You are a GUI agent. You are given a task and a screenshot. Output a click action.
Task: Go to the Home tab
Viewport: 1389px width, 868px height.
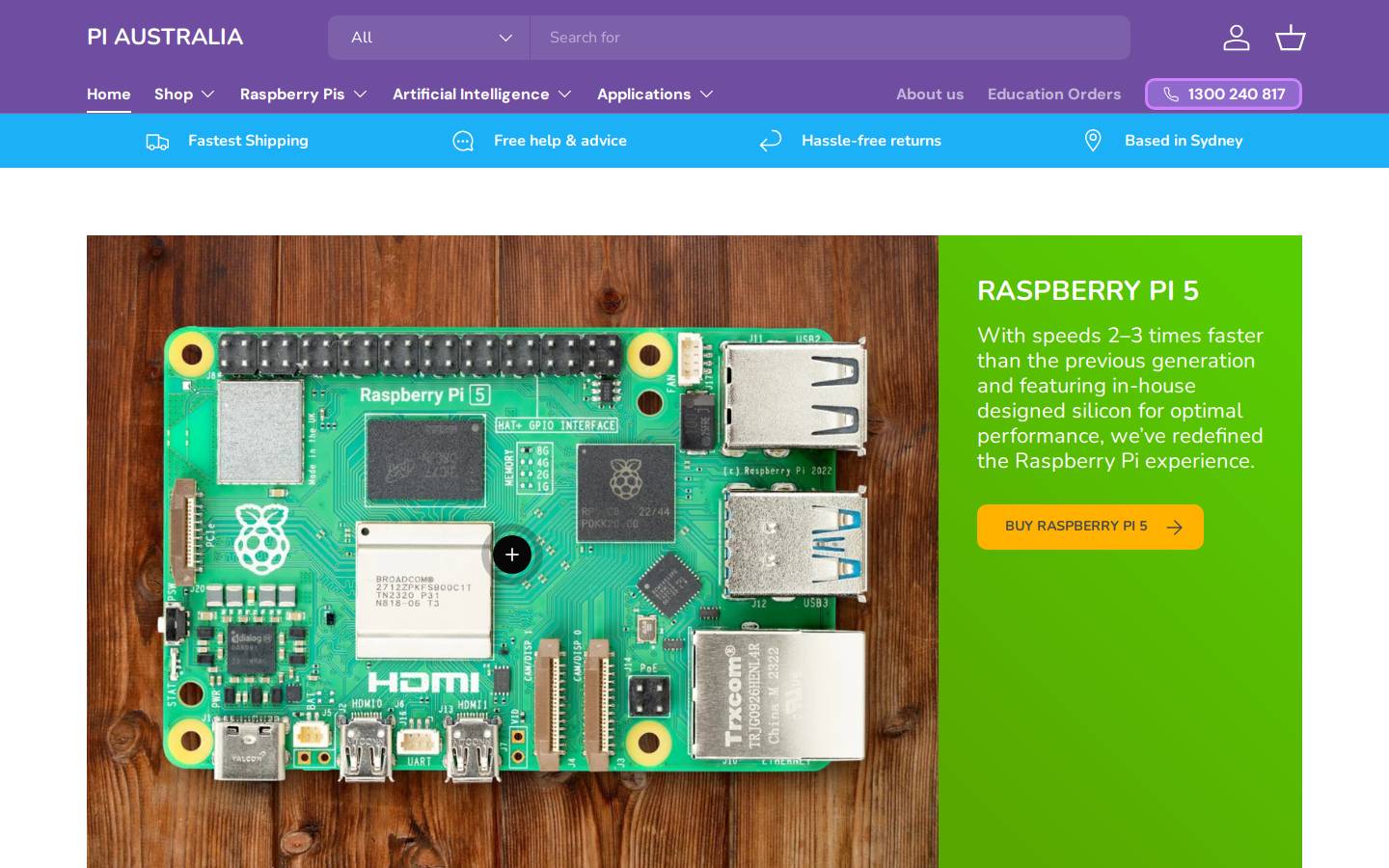(109, 95)
